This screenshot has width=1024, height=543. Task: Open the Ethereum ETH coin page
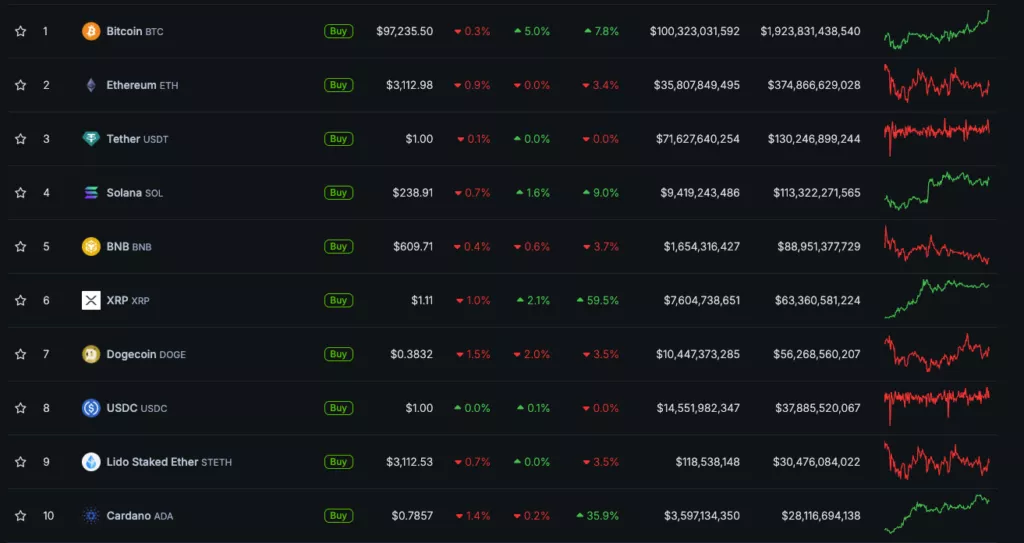(x=142, y=85)
